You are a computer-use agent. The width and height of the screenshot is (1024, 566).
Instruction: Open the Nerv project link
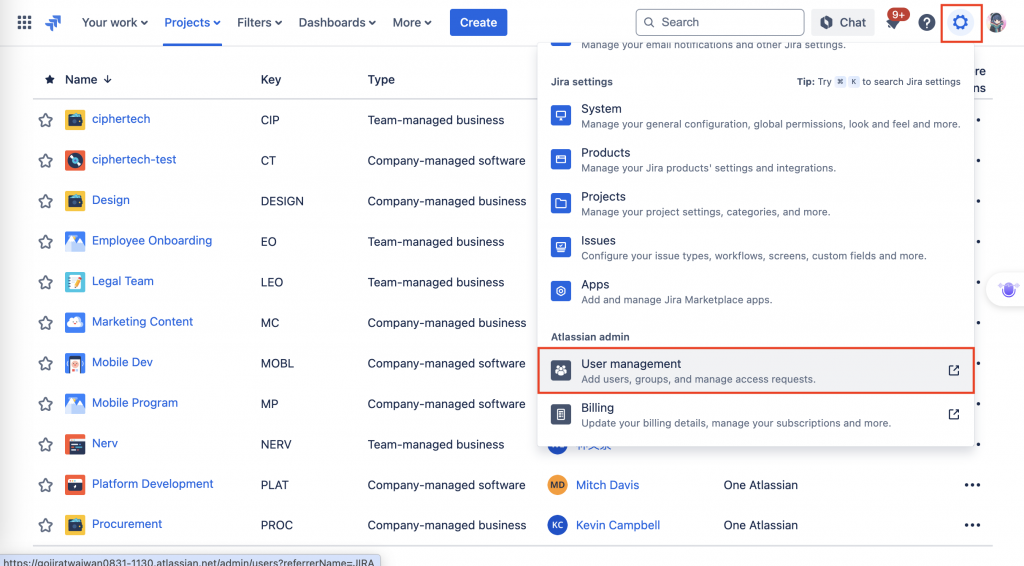[x=104, y=443]
